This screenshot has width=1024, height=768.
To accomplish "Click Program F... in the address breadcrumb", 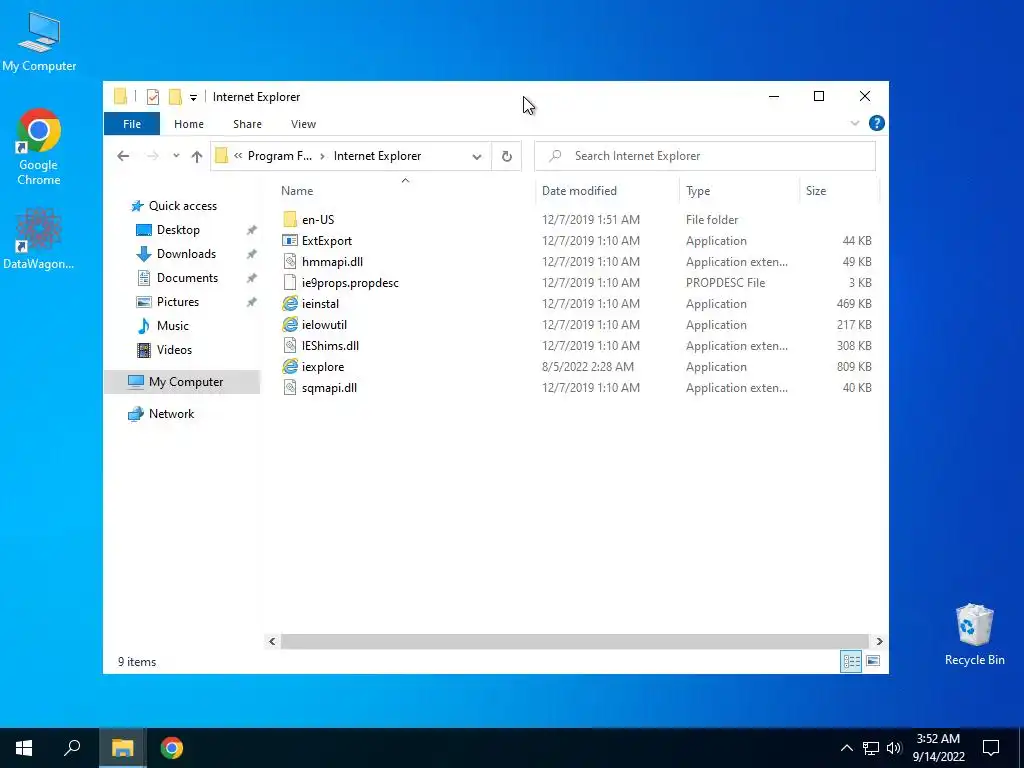I will tap(280, 155).
